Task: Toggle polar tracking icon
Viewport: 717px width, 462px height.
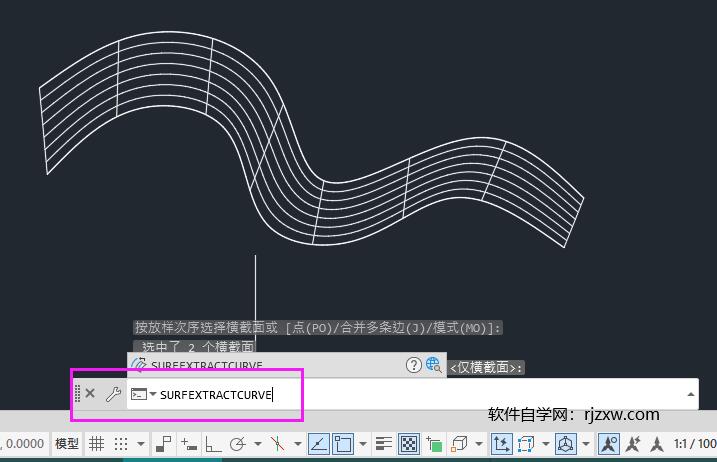Action: pyautogui.click(x=238, y=443)
